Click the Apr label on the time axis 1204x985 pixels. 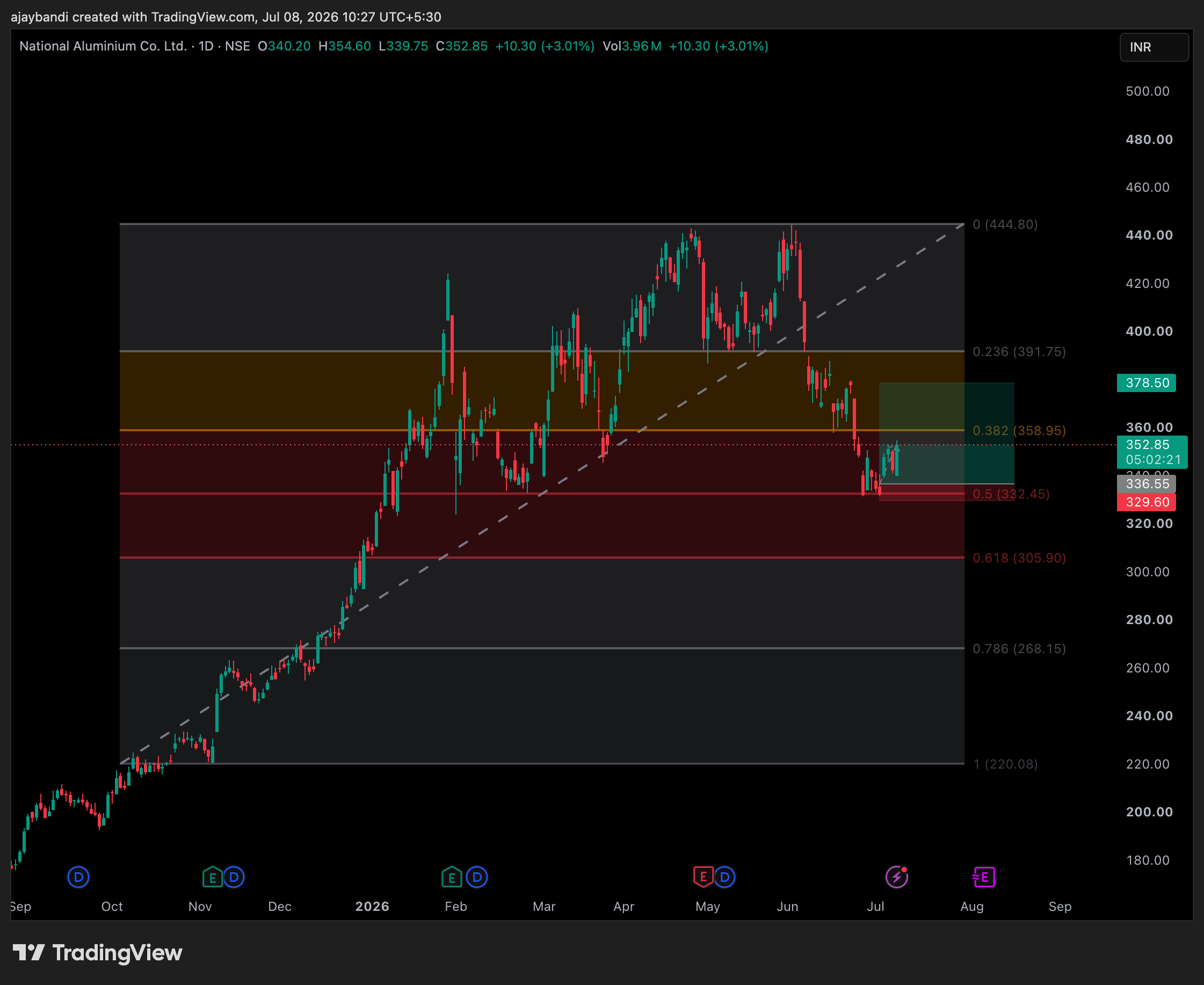[623, 907]
